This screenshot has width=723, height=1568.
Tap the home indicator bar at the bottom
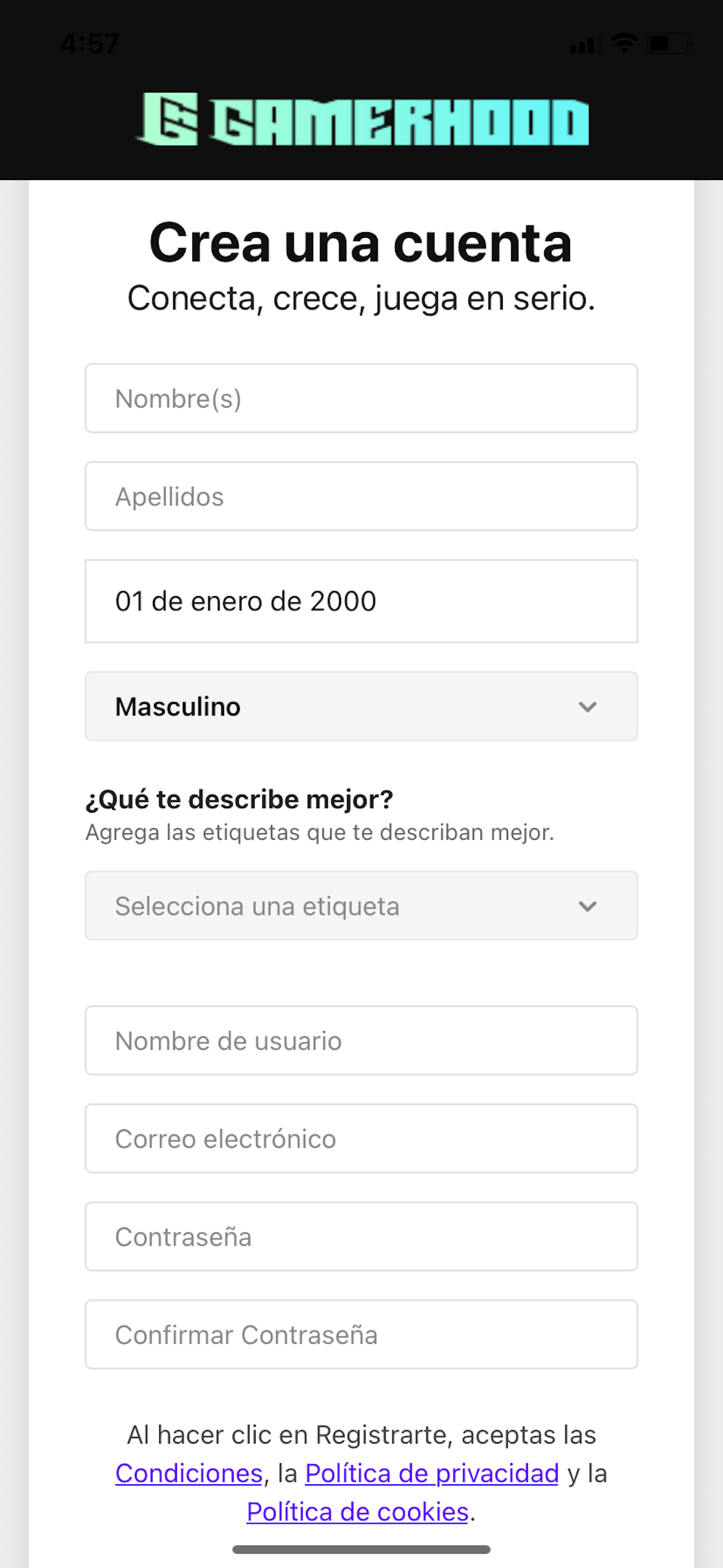click(x=361, y=1549)
